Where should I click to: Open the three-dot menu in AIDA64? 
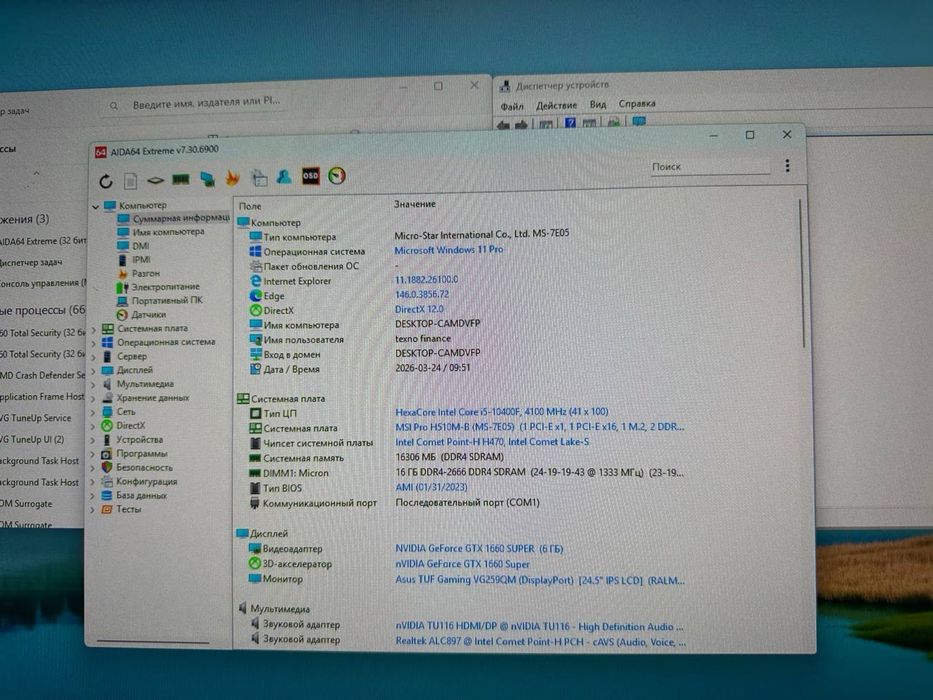point(787,165)
